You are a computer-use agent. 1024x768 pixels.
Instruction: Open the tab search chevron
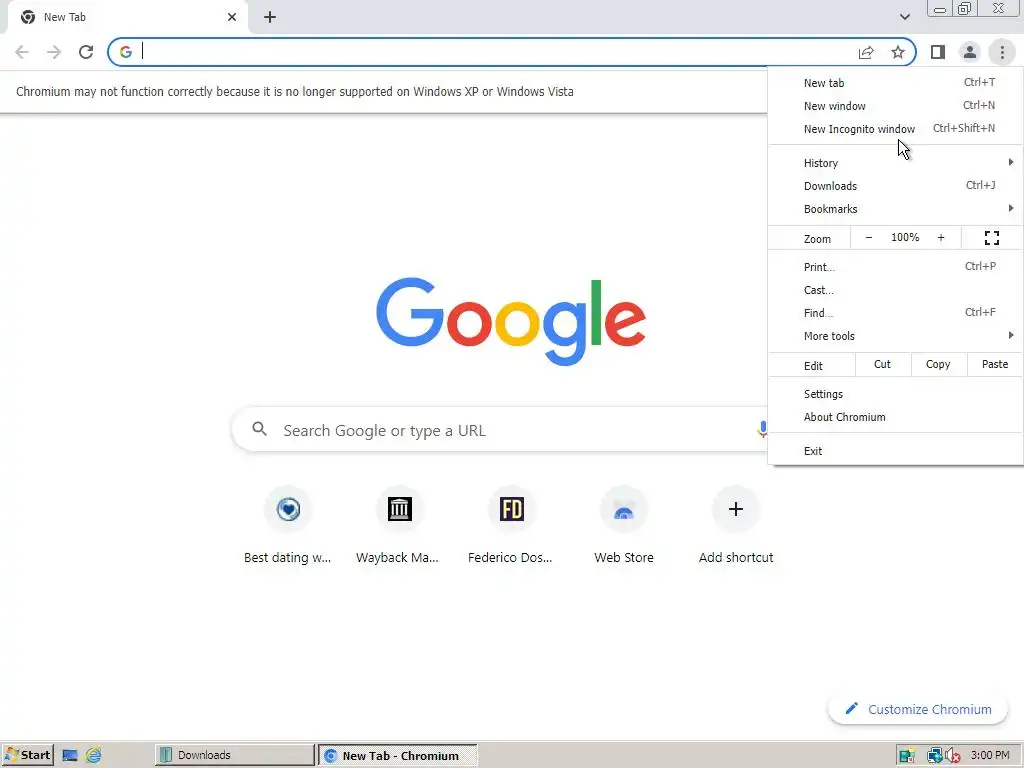pyautogui.click(x=904, y=17)
